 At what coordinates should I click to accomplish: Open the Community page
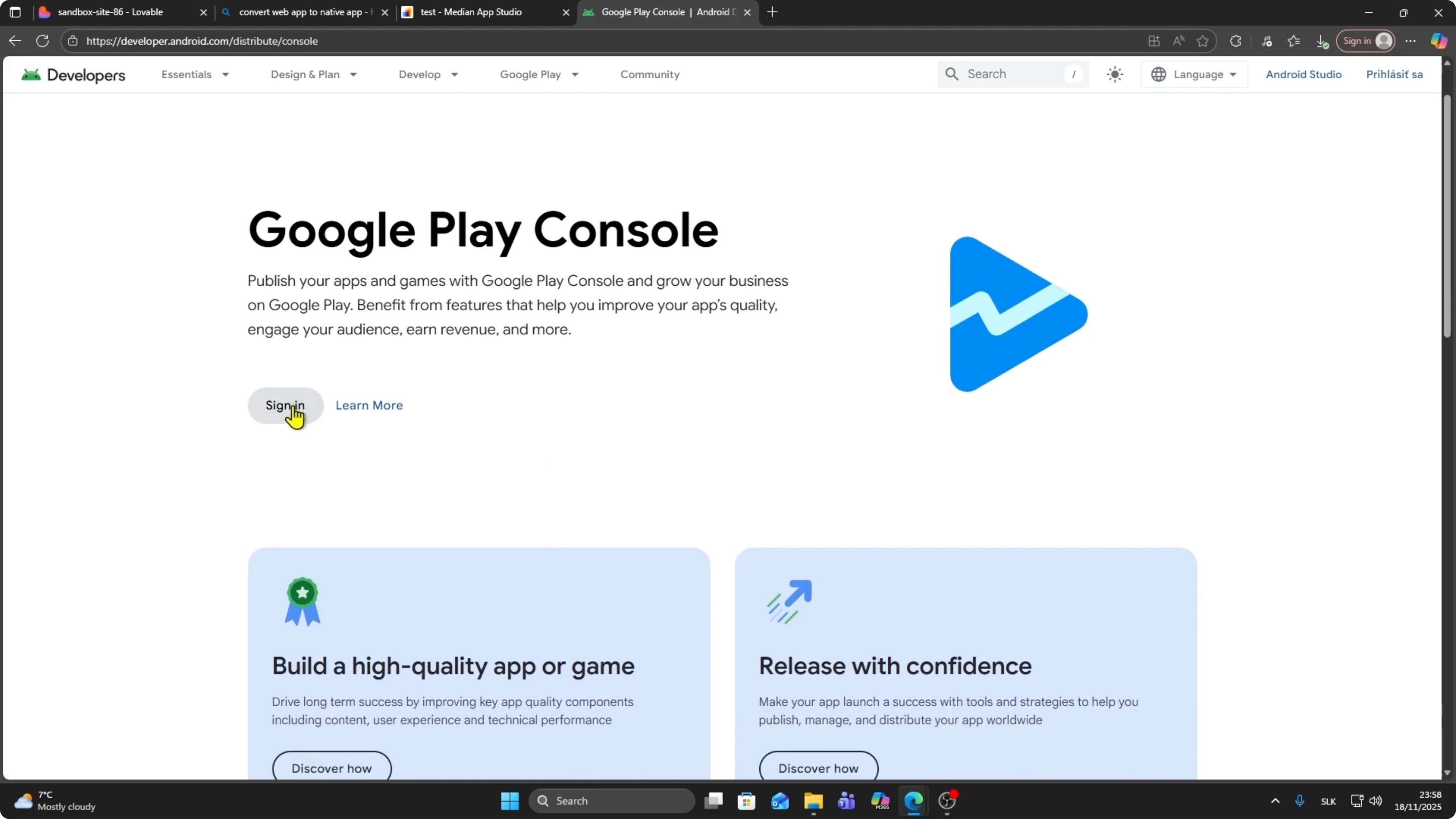click(x=650, y=75)
